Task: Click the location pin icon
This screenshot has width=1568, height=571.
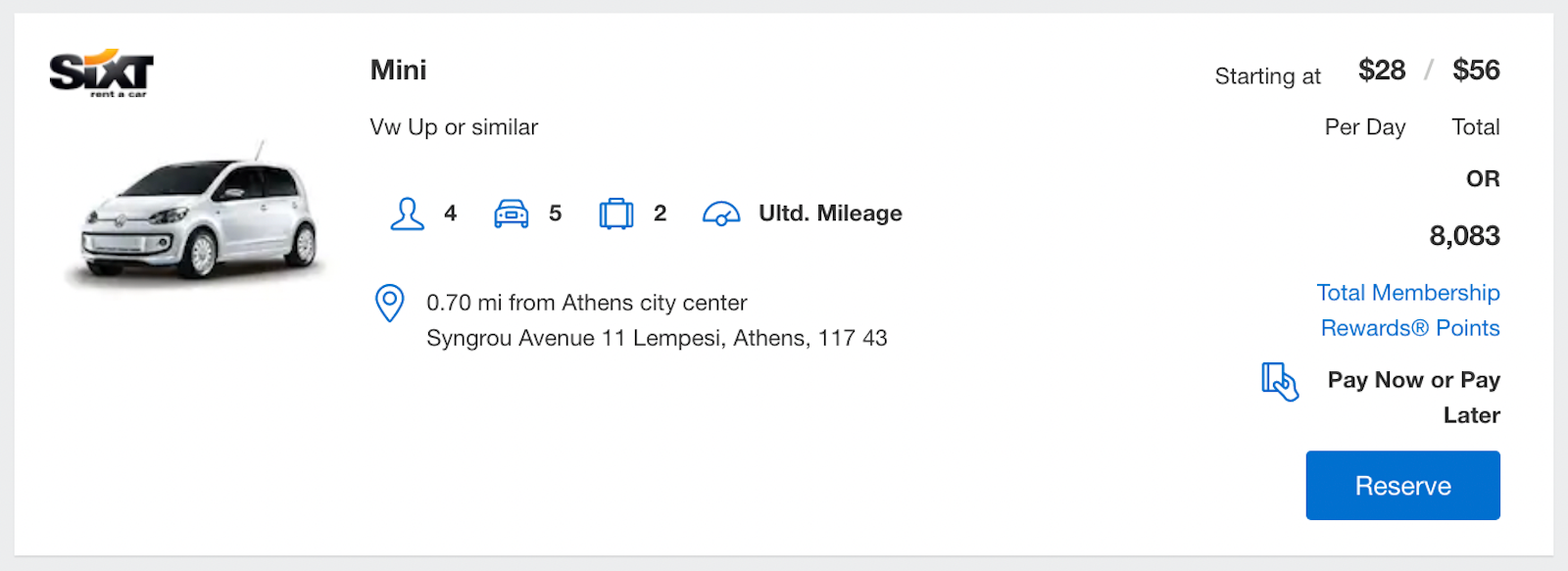Action: pos(389,303)
